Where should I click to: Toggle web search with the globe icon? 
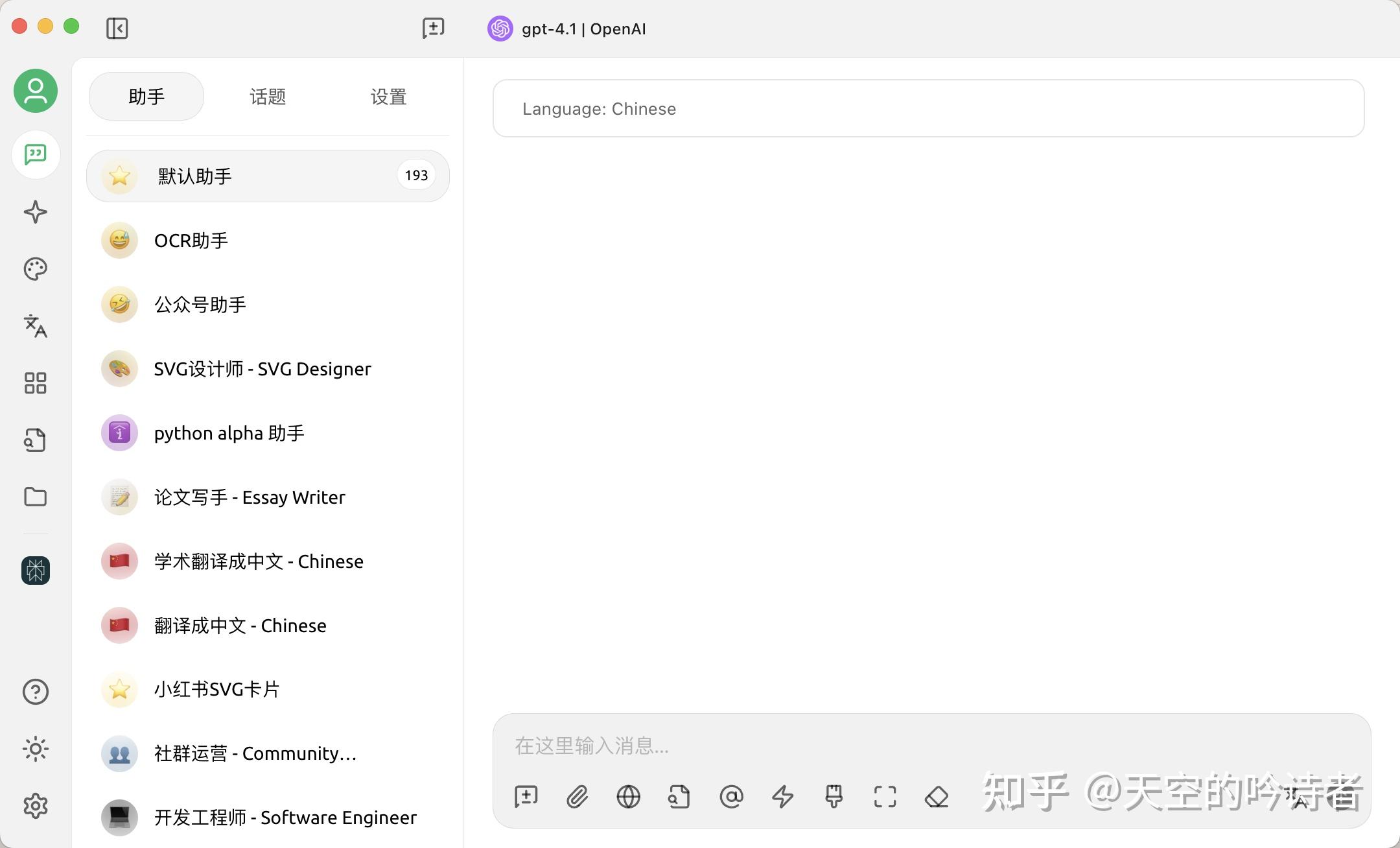click(x=627, y=797)
